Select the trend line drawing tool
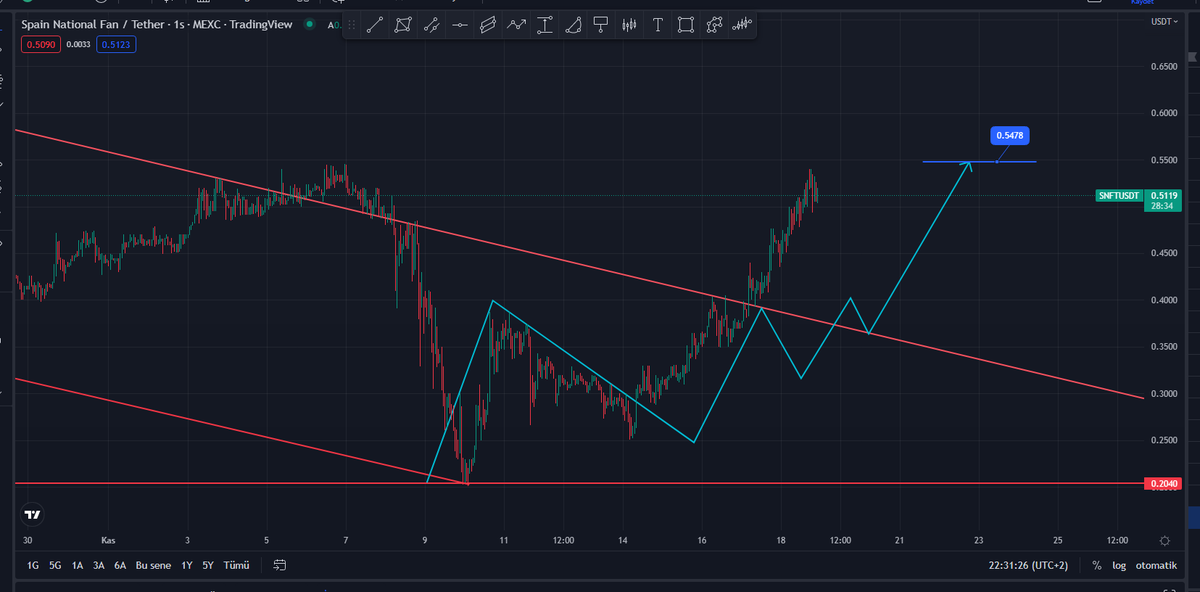This screenshot has width=1200, height=592. point(375,25)
